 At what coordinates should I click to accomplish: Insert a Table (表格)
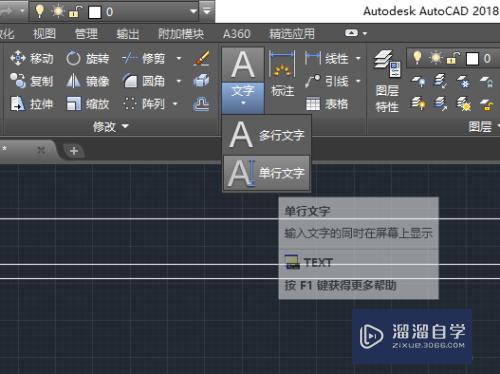tap(326, 104)
